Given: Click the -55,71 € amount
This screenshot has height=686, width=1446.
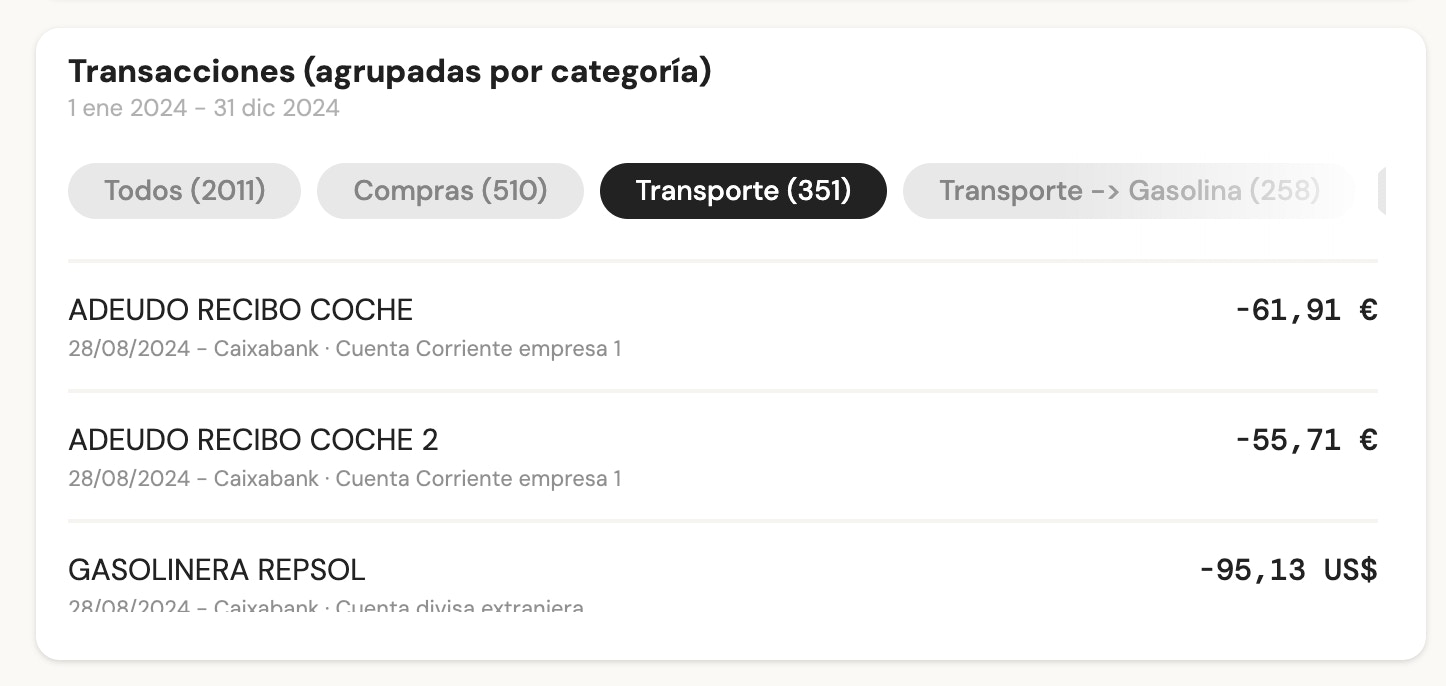Looking at the screenshot, I should (x=1305, y=440).
